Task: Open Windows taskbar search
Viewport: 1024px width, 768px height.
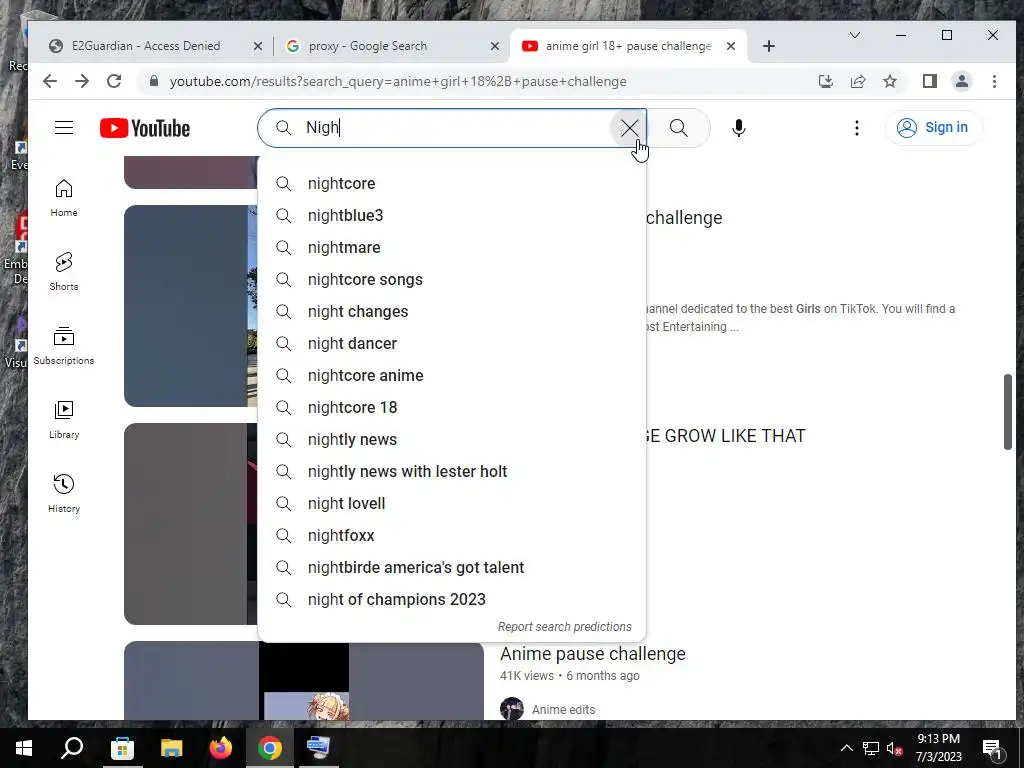Action: [72, 748]
